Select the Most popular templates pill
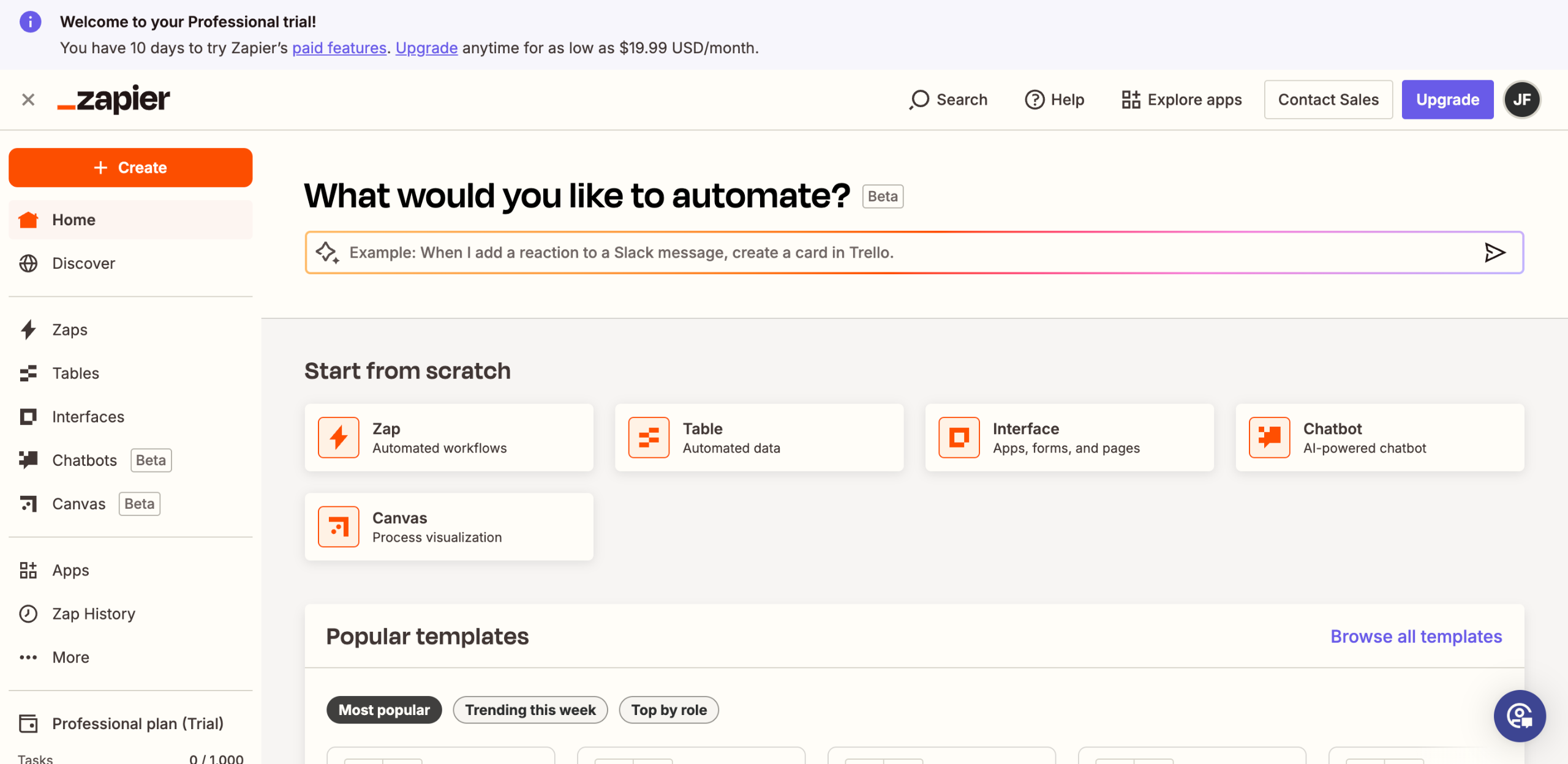Image resolution: width=1568 pixels, height=764 pixels. tap(384, 710)
